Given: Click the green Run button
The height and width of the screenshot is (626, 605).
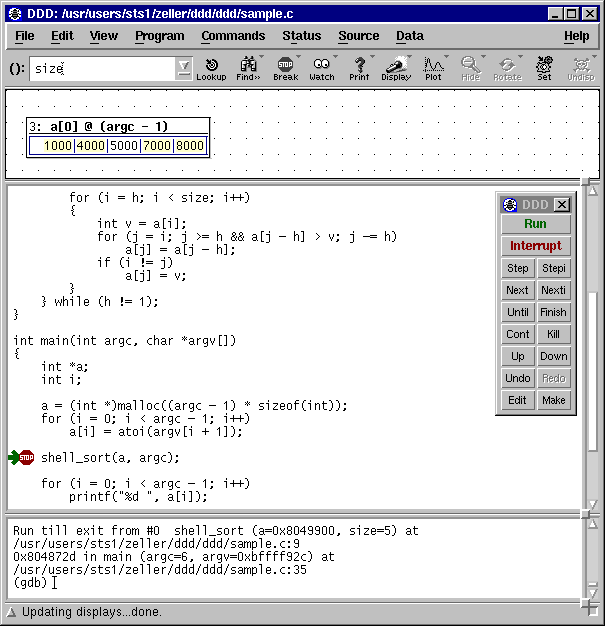Looking at the screenshot, I should click(536, 224).
